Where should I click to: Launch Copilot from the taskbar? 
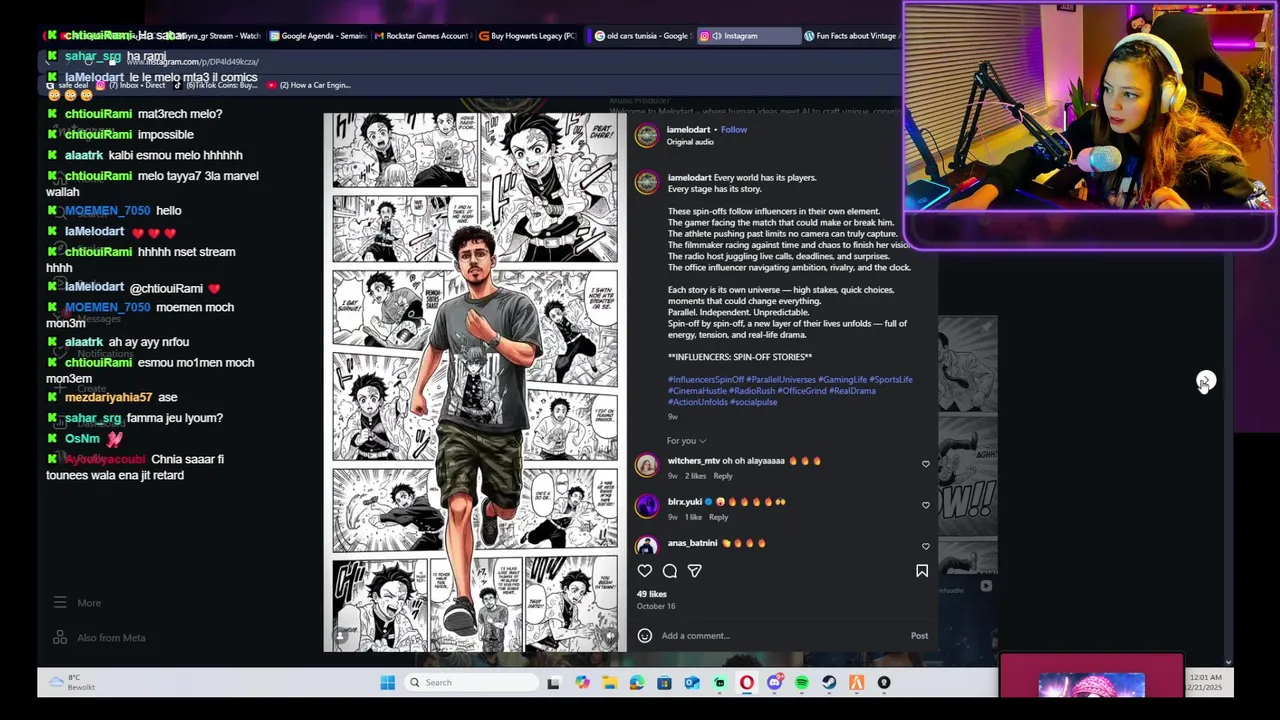[582, 683]
